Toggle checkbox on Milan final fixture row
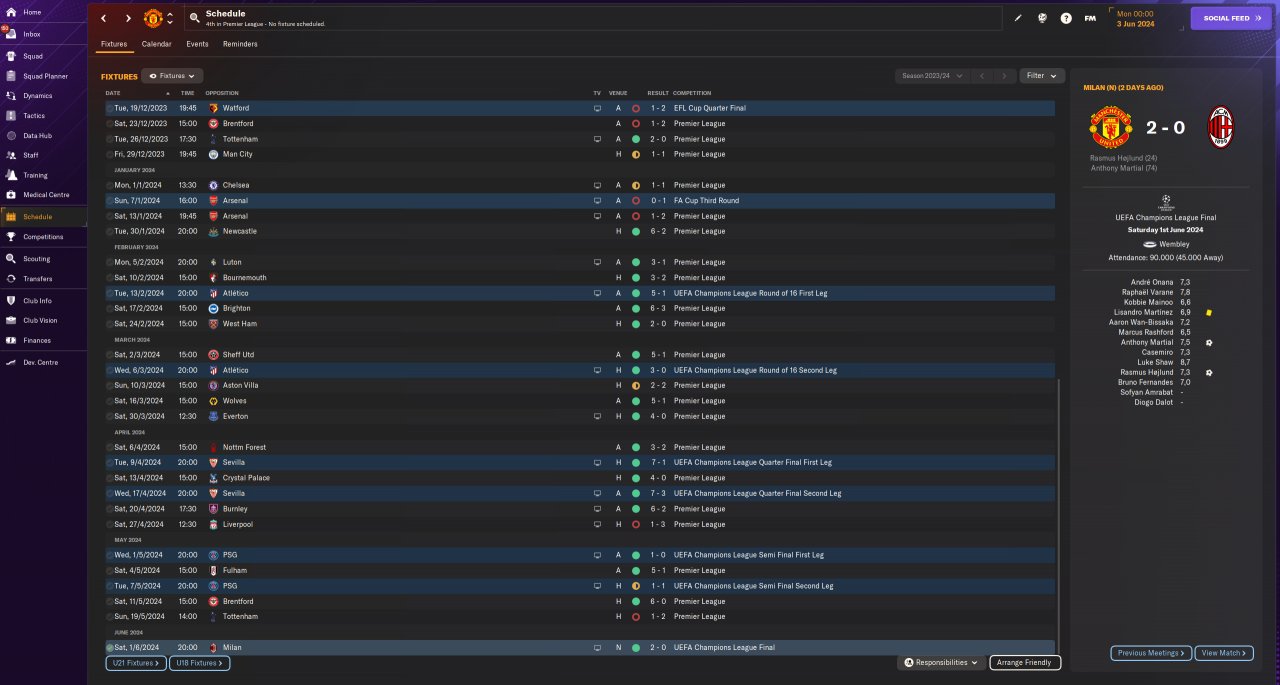This screenshot has height=685, width=1280. click(x=109, y=648)
